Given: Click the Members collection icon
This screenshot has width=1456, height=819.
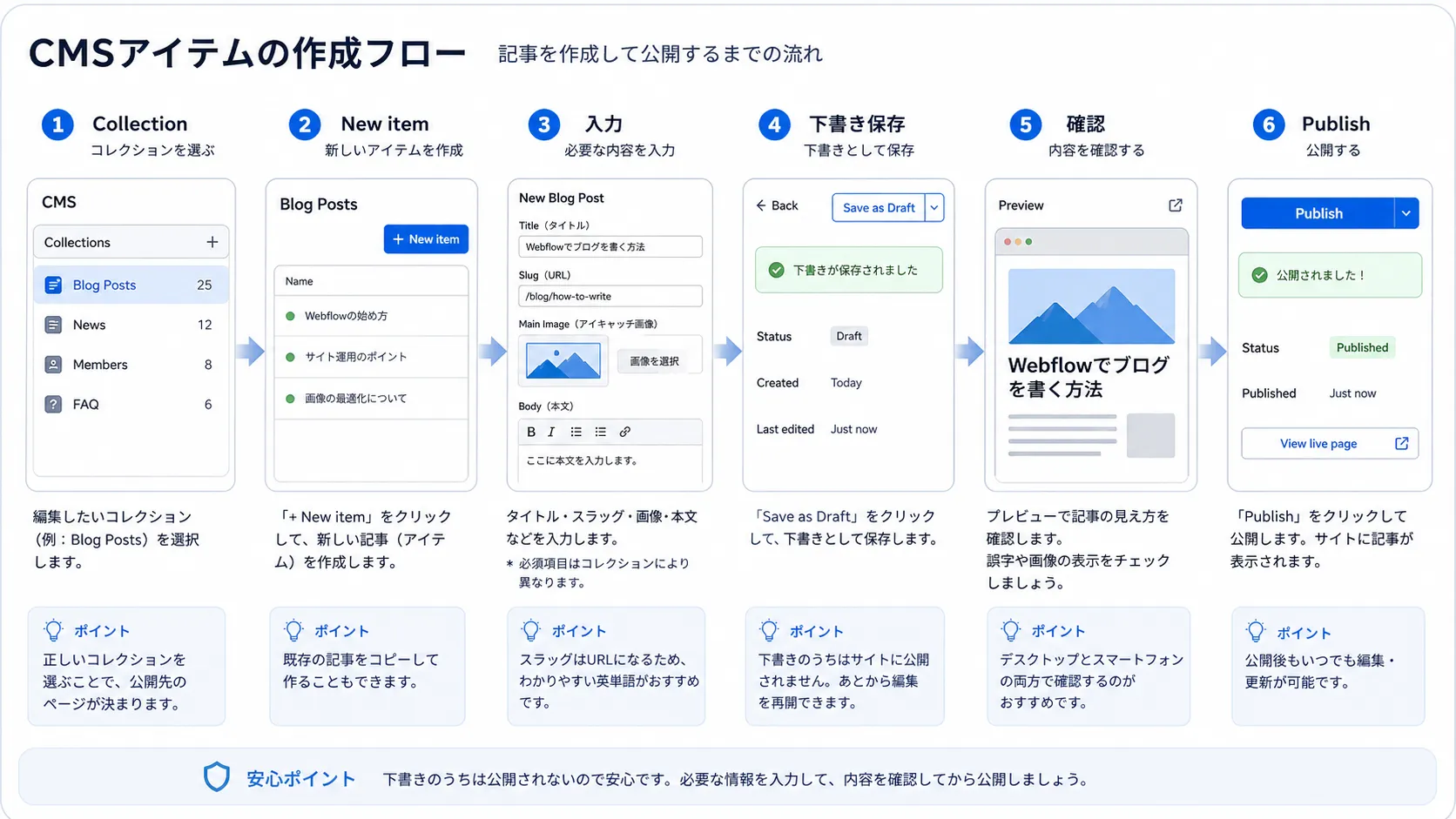Looking at the screenshot, I should (x=53, y=365).
